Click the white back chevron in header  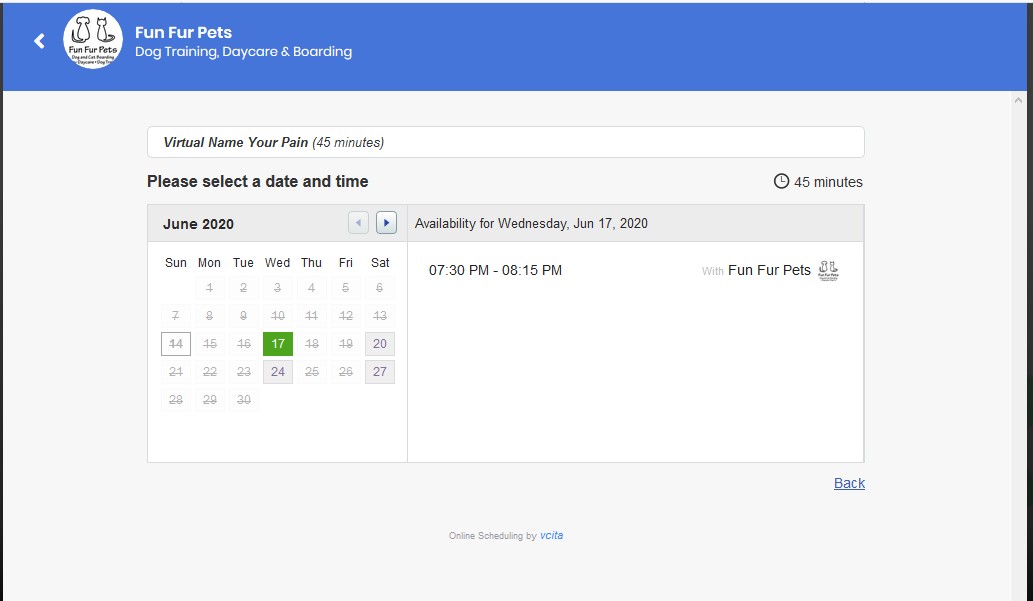click(40, 41)
